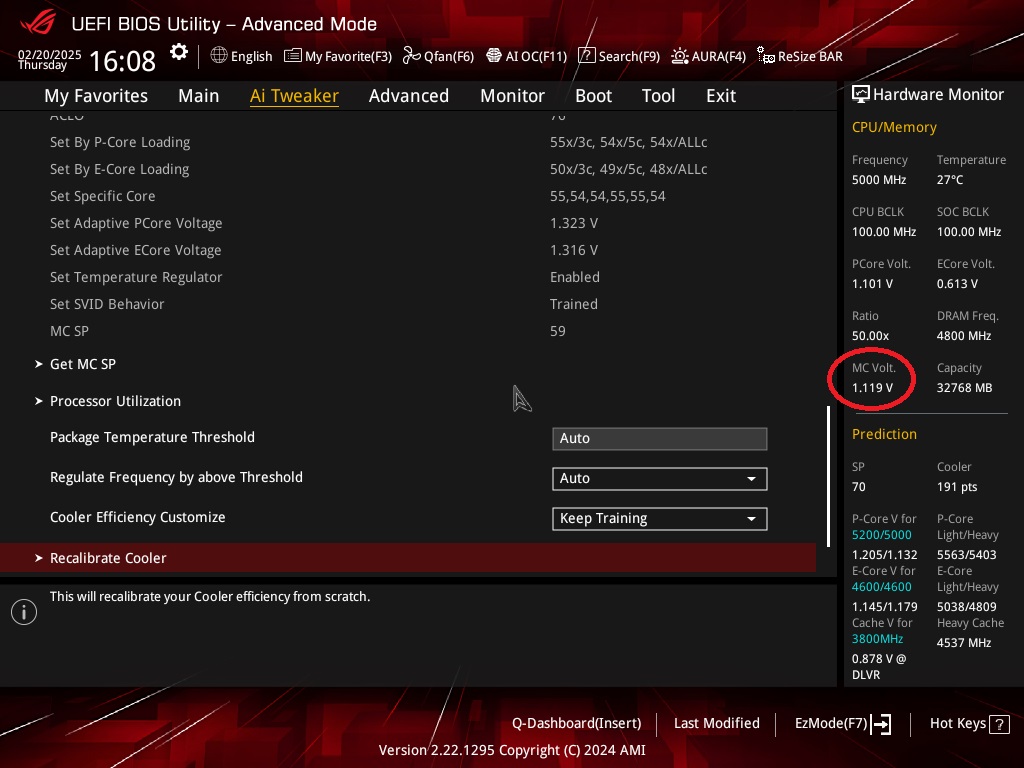This screenshot has height=768, width=1024.
Task: Click the 16:08 clock display
Action: point(122,61)
